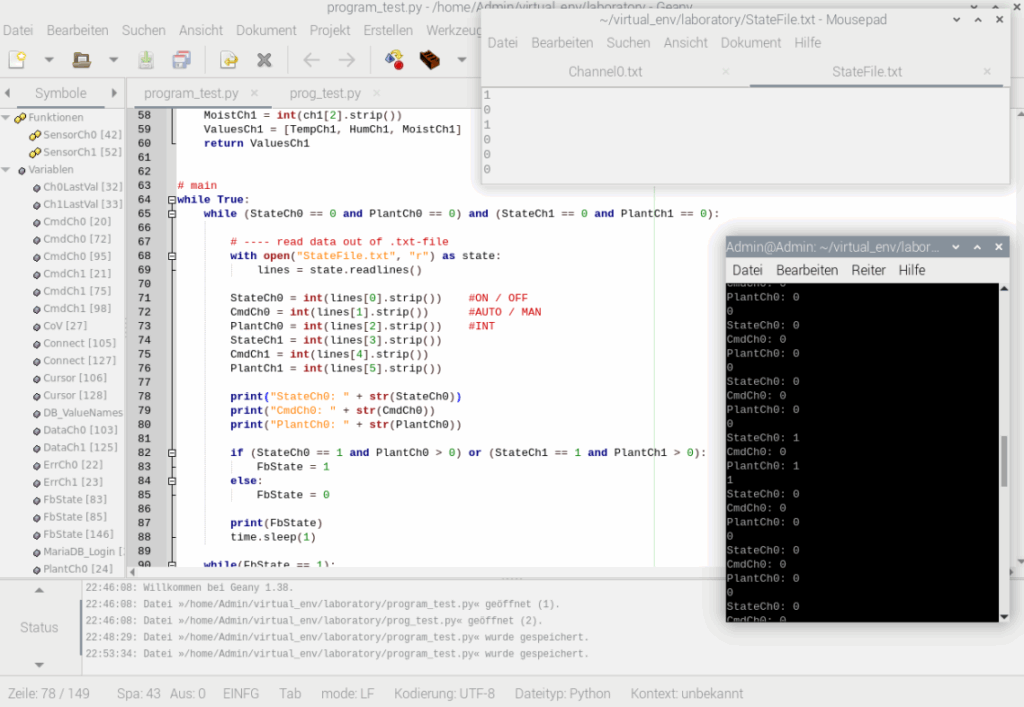
Task: Click the terminal's vertical scrollbar handle
Action: point(1003,460)
